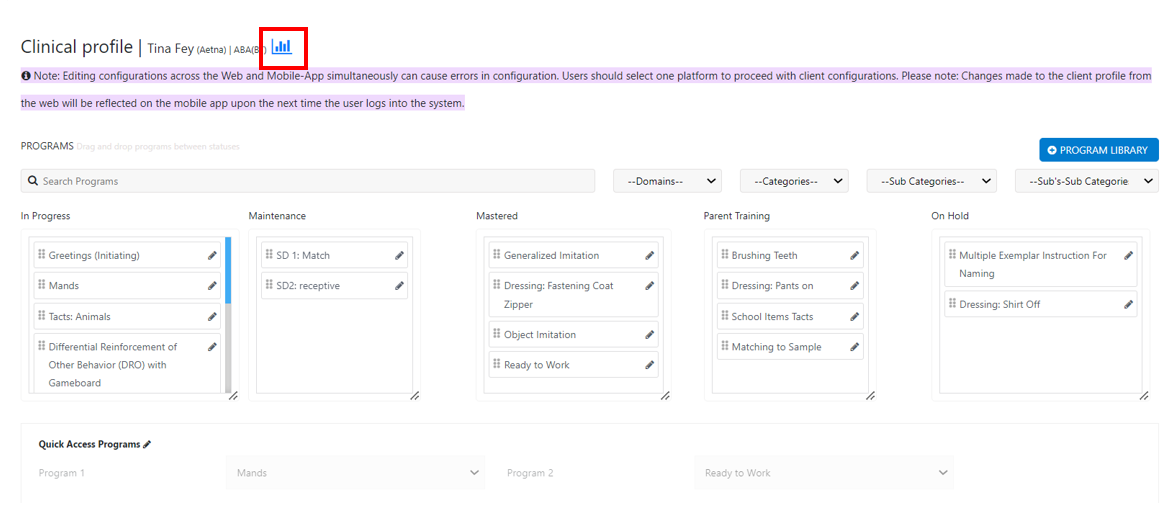This screenshot has width=1167, height=509.
Task: Open Program 2 quick access dropdown
Action: pyautogui.click(x=824, y=473)
